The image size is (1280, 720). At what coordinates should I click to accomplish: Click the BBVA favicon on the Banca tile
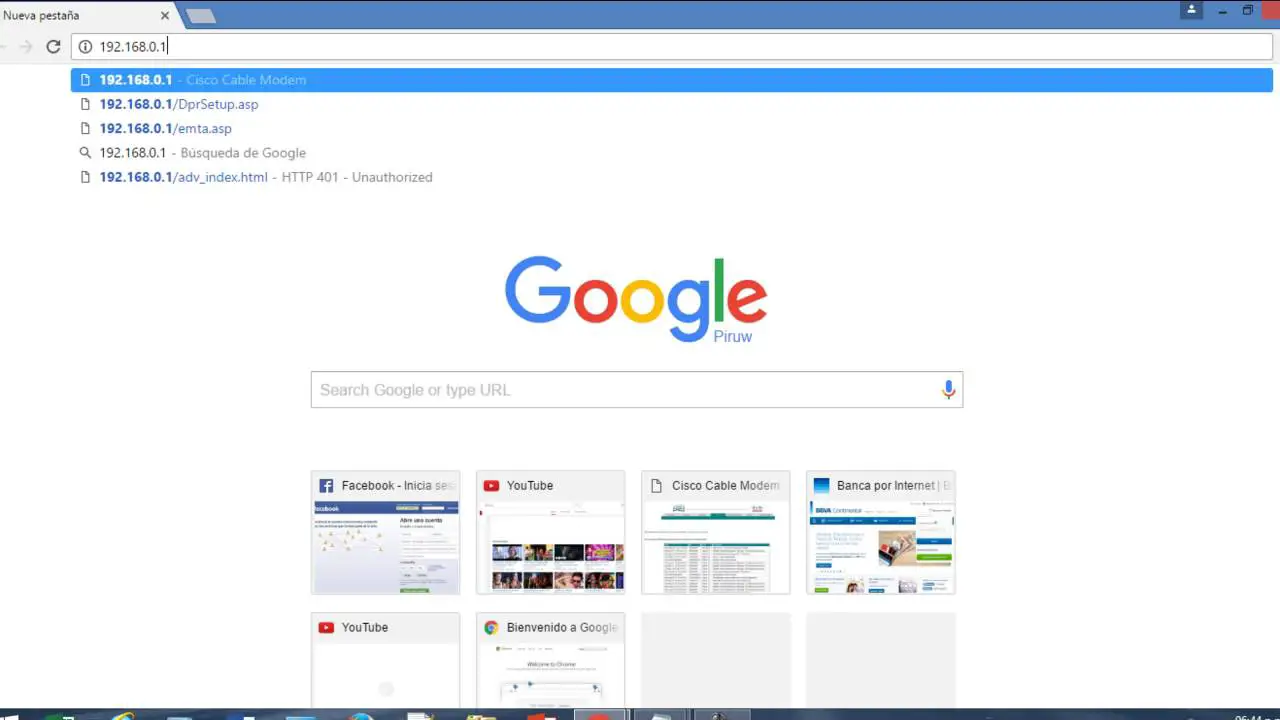coord(821,486)
